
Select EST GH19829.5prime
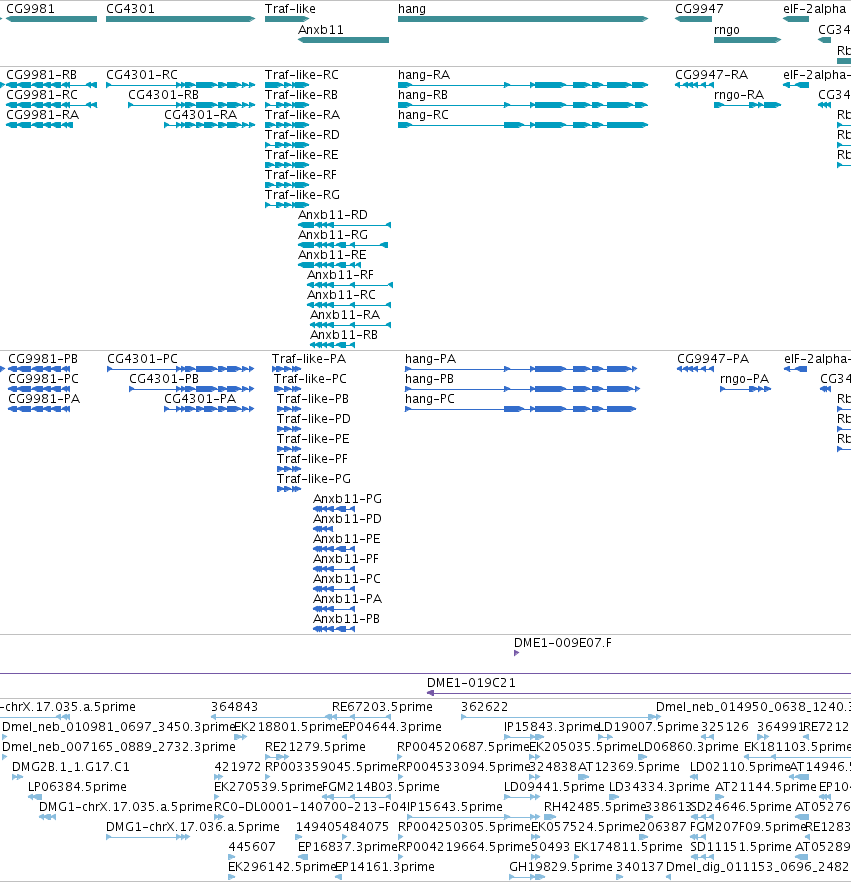tap(527, 877)
